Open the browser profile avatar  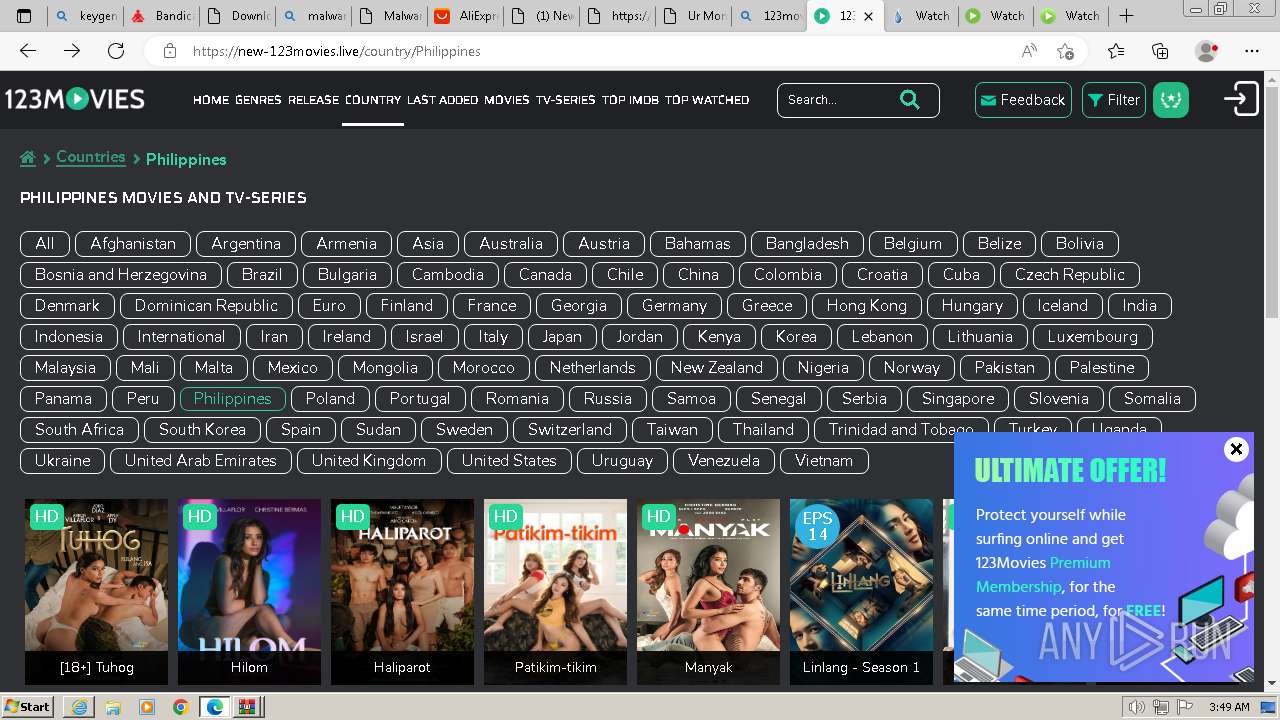[1206, 51]
